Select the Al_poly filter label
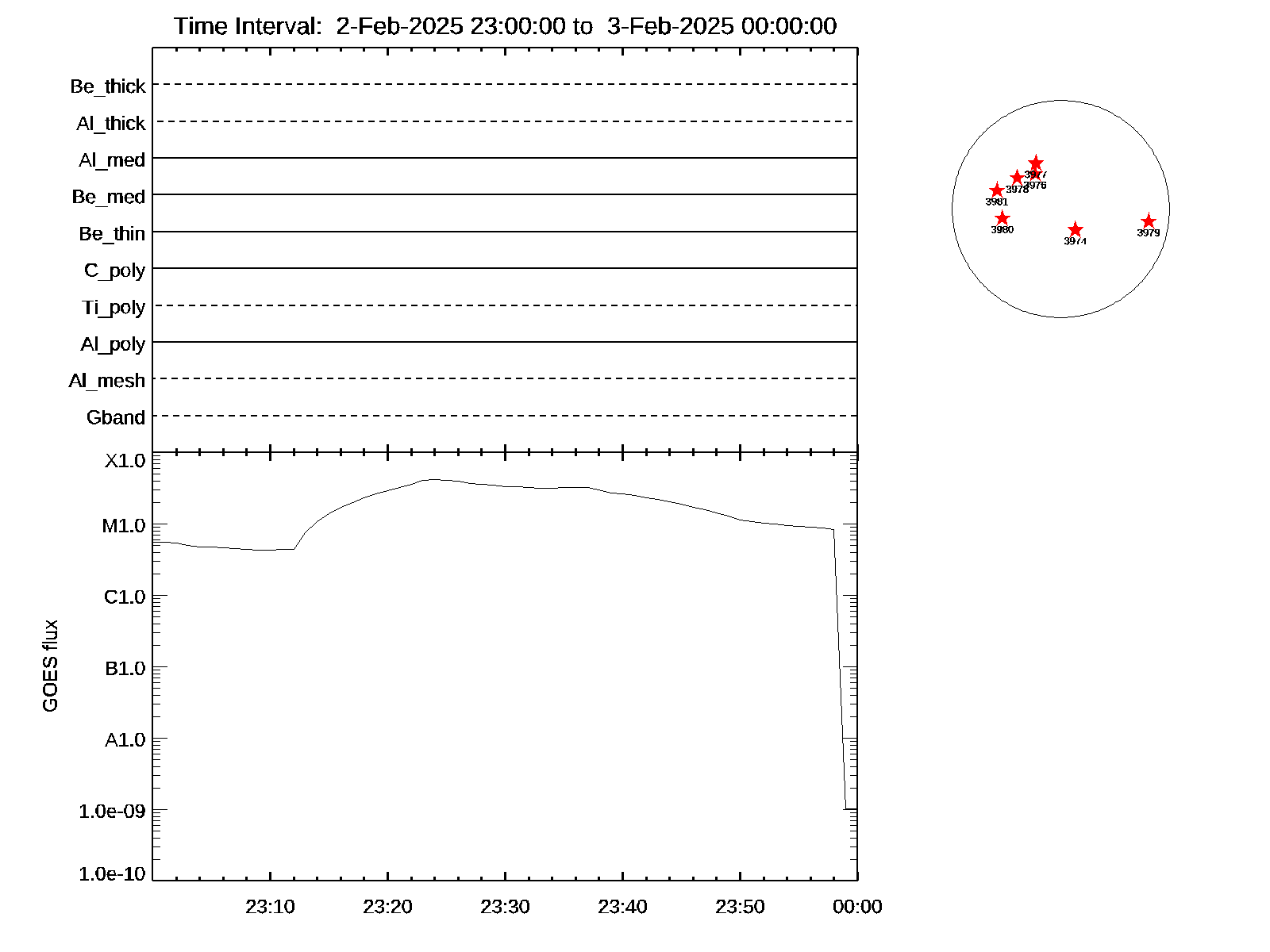 [x=113, y=344]
